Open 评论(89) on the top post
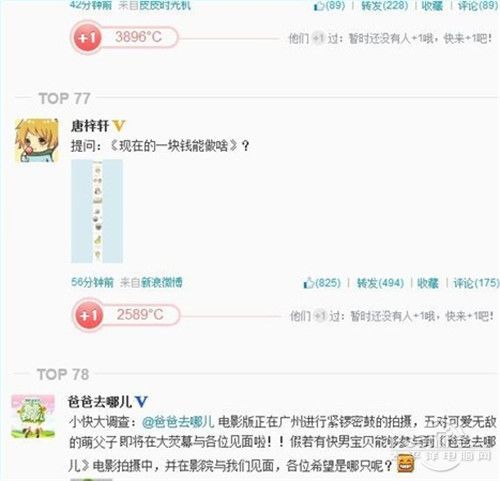The width and height of the screenshot is (500, 481). 478,5
